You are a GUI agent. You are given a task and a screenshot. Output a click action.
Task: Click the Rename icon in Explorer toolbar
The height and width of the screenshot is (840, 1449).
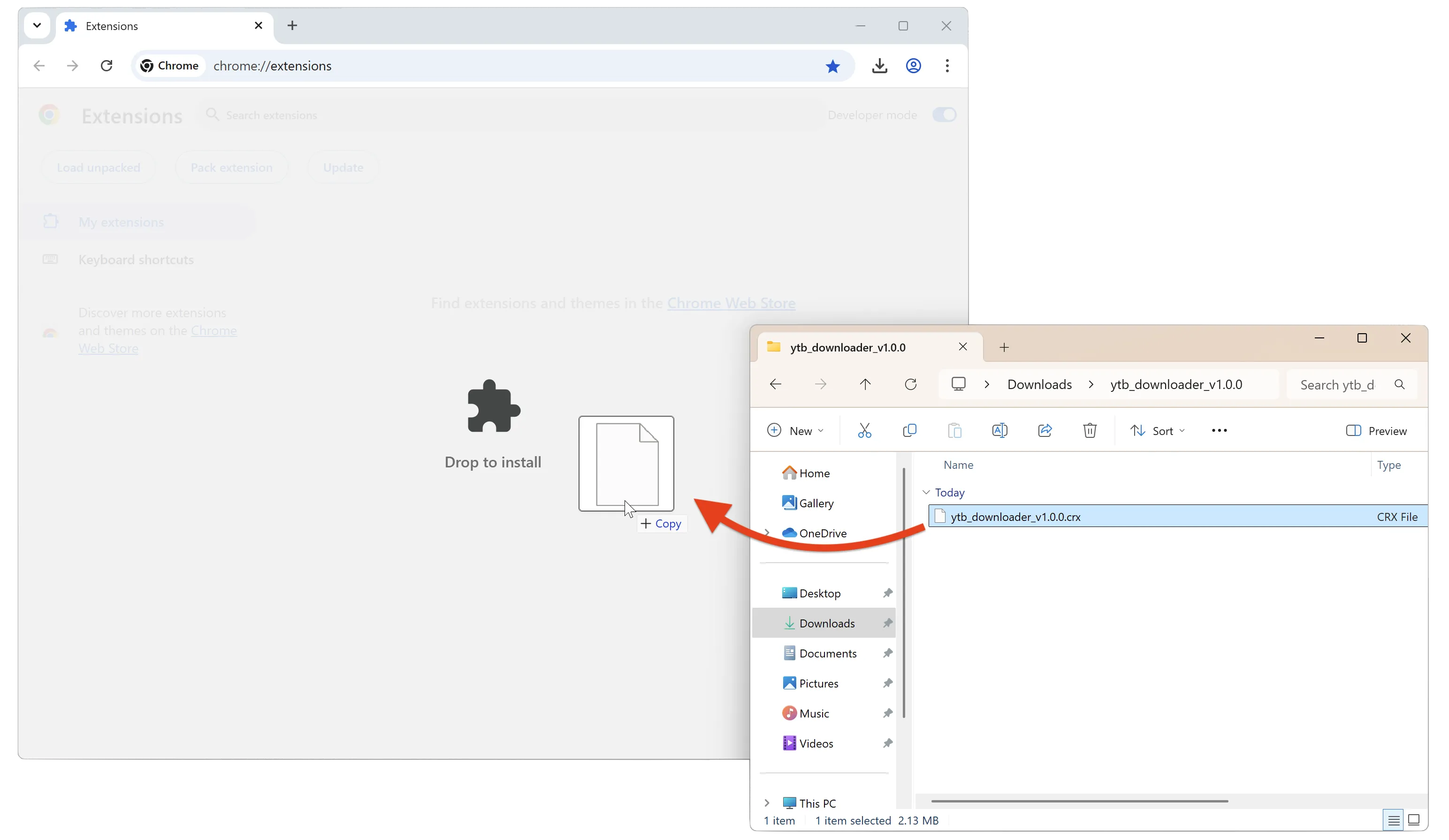click(999, 431)
